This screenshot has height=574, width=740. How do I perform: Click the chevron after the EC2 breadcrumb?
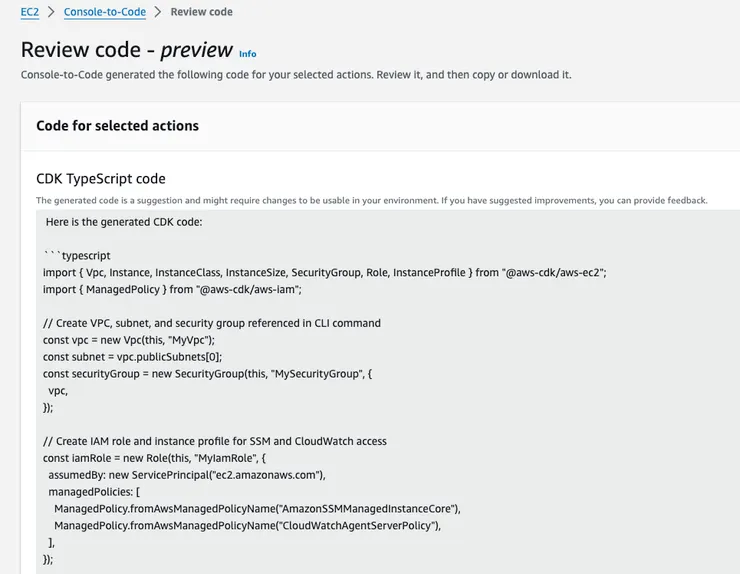click(50, 12)
